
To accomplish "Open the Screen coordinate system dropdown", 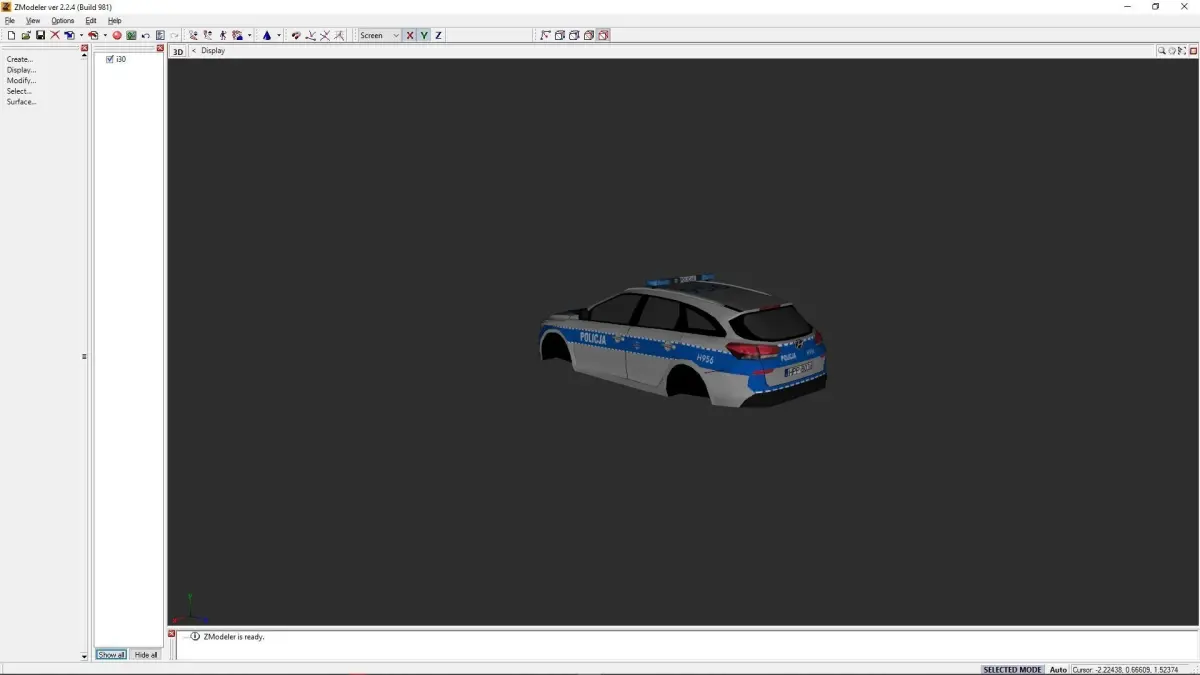I will 380,35.
